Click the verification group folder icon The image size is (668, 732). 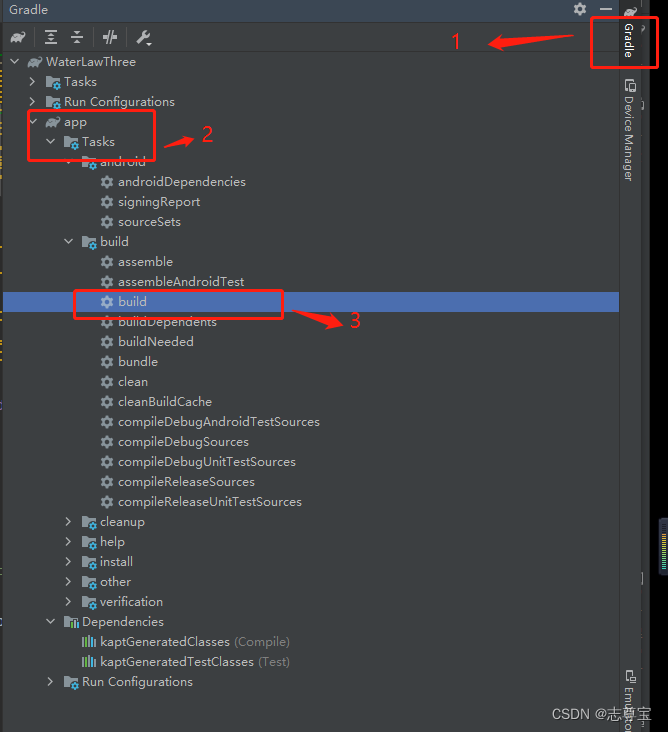[89, 603]
